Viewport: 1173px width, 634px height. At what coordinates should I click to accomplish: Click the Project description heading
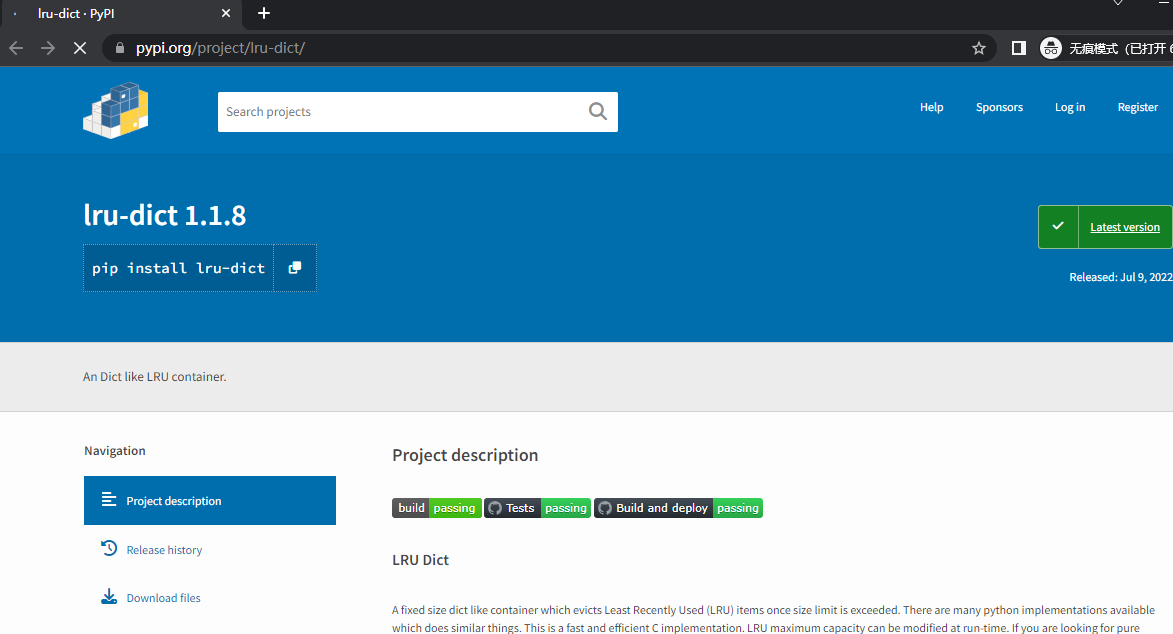point(465,455)
